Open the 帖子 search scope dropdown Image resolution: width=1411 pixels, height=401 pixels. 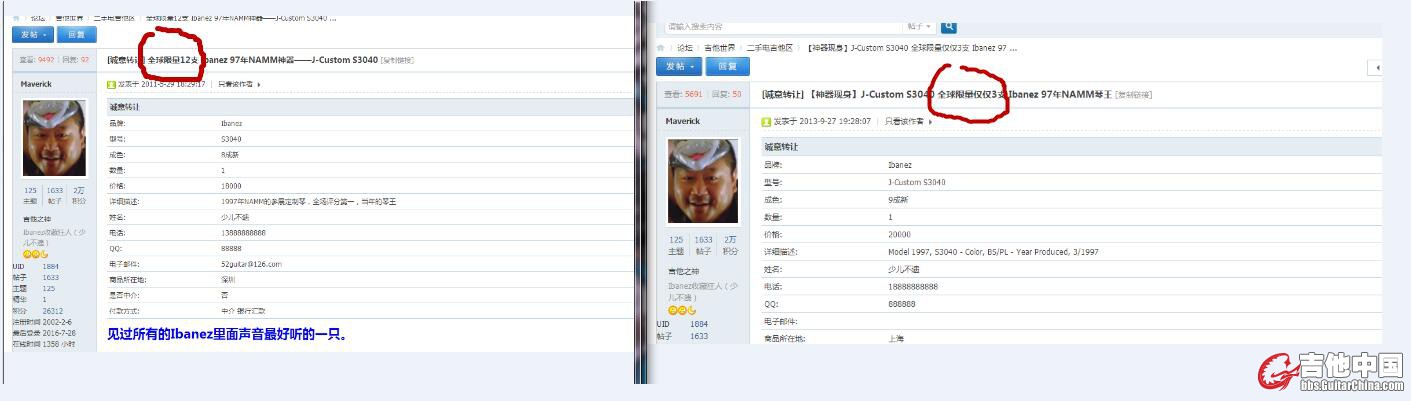coord(920,26)
